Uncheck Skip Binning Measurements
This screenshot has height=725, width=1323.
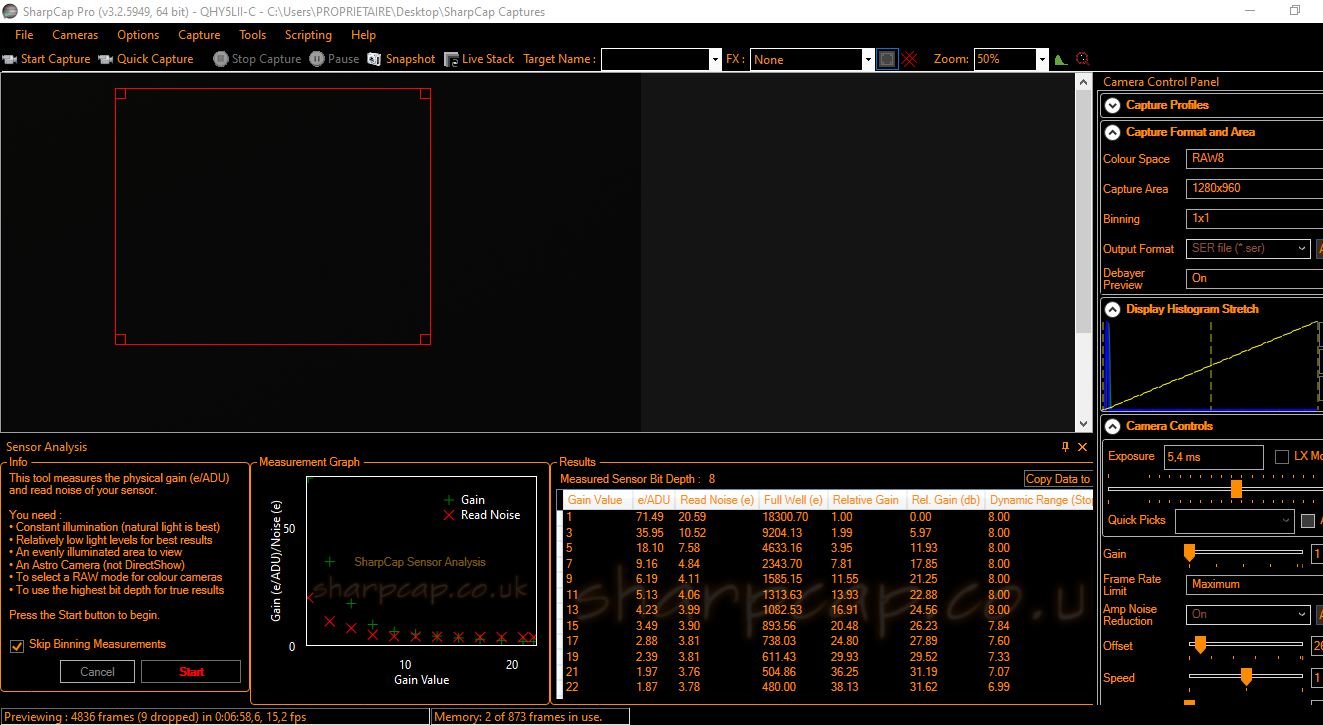[16, 646]
